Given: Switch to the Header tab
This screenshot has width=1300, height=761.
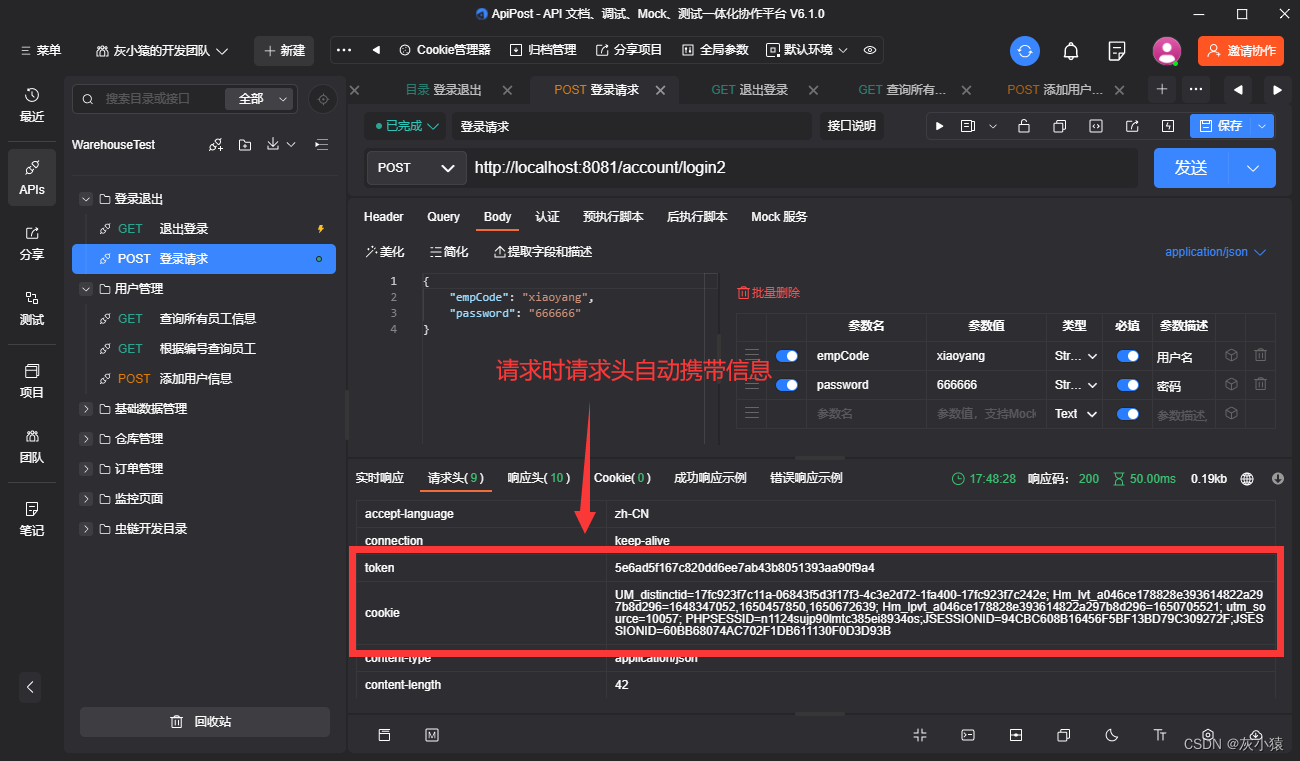Looking at the screenshot, I should click(x=384, y=217).
